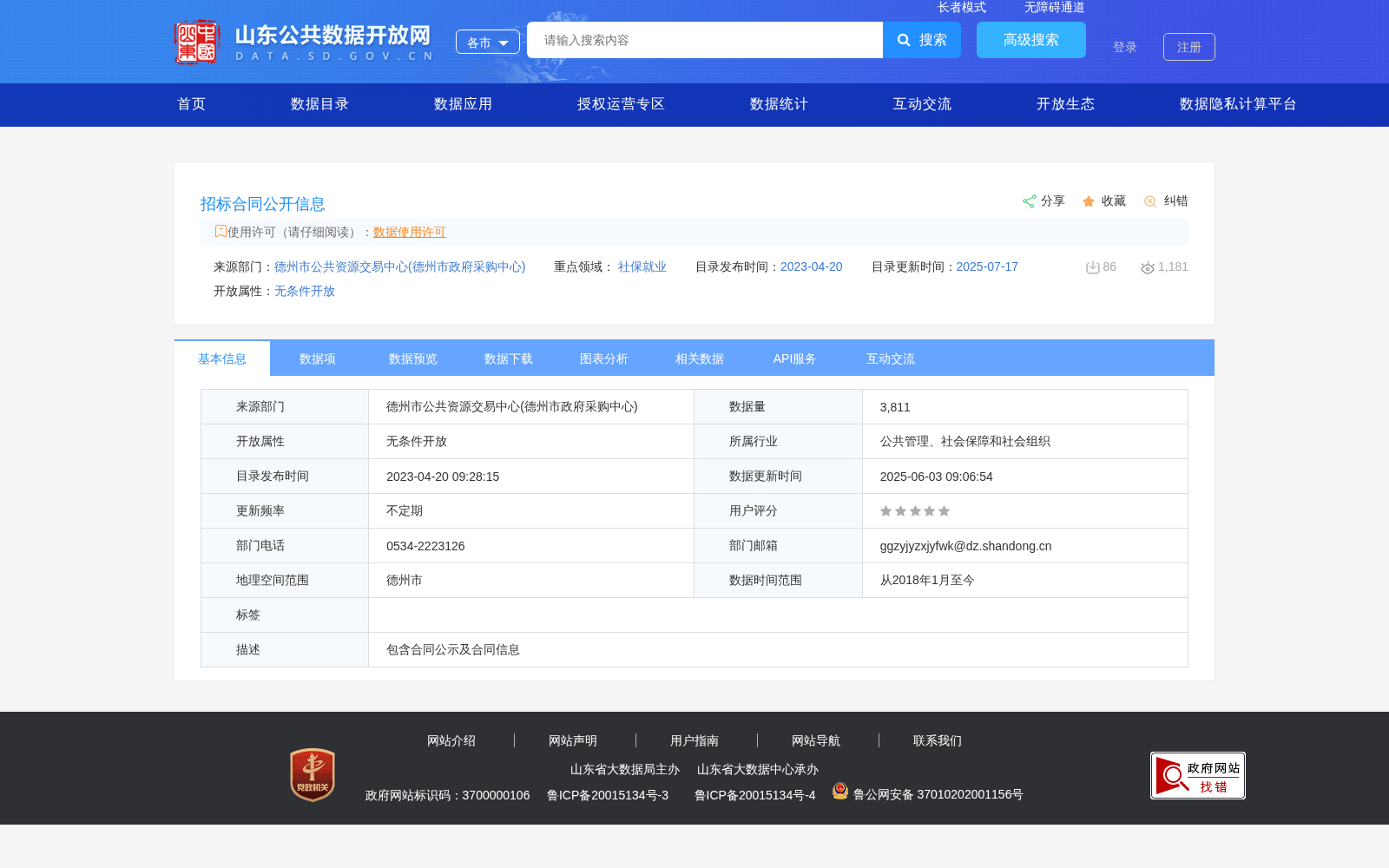The height and width of the screenshot is (868, 1389).
Task: Click the police emblem beside 鲁公网安备
Action: pos(840,791)
